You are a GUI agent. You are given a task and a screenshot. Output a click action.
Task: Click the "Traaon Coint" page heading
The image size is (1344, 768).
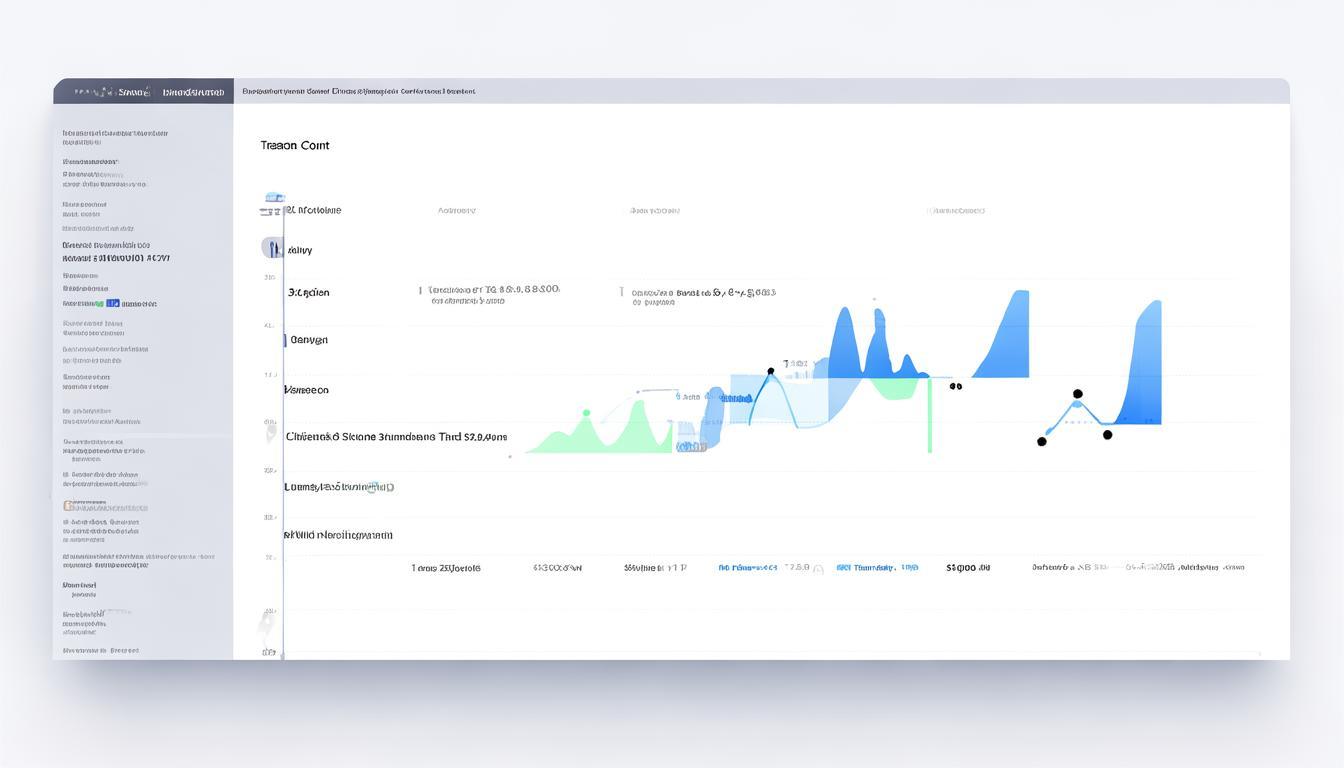295,146
